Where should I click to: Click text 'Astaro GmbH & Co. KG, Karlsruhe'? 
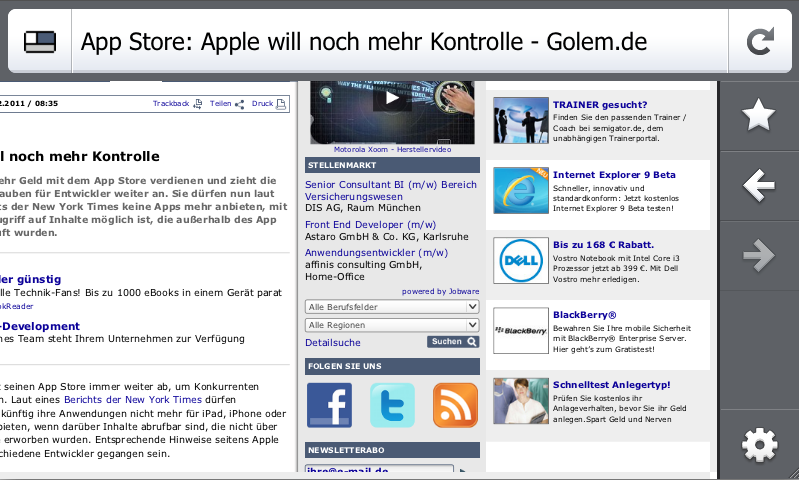pos(387,236)
